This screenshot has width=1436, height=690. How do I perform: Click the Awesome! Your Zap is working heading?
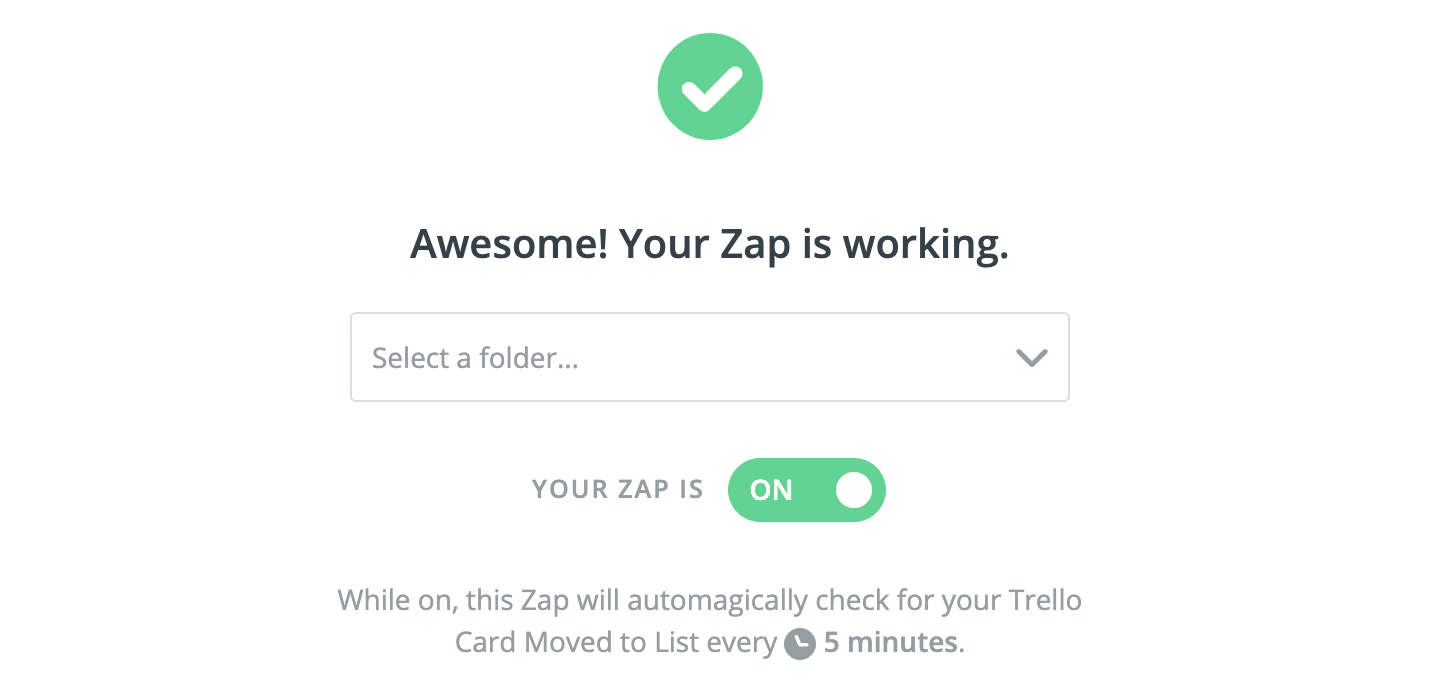click(x=709, y=244)
